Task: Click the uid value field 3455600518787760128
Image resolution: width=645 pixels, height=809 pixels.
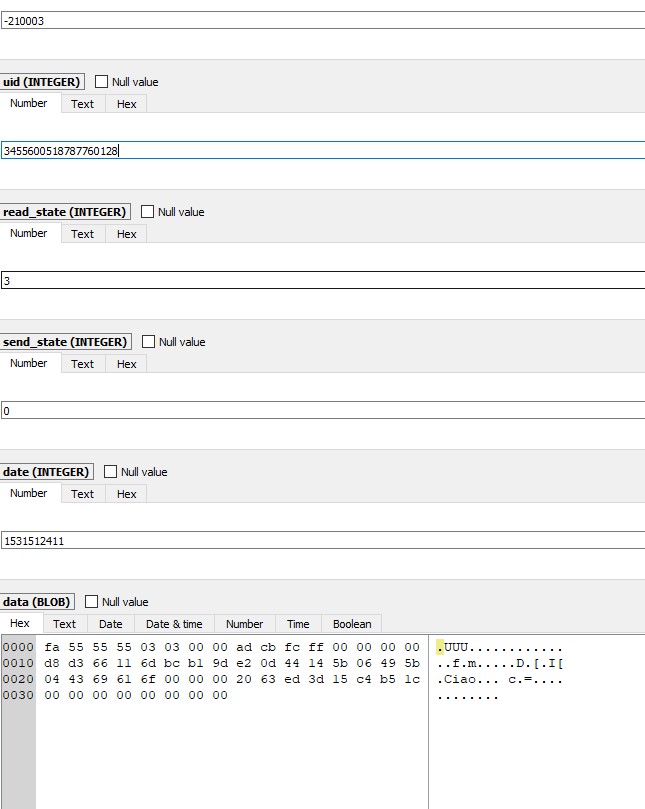Action: click(x=322, y=151)
